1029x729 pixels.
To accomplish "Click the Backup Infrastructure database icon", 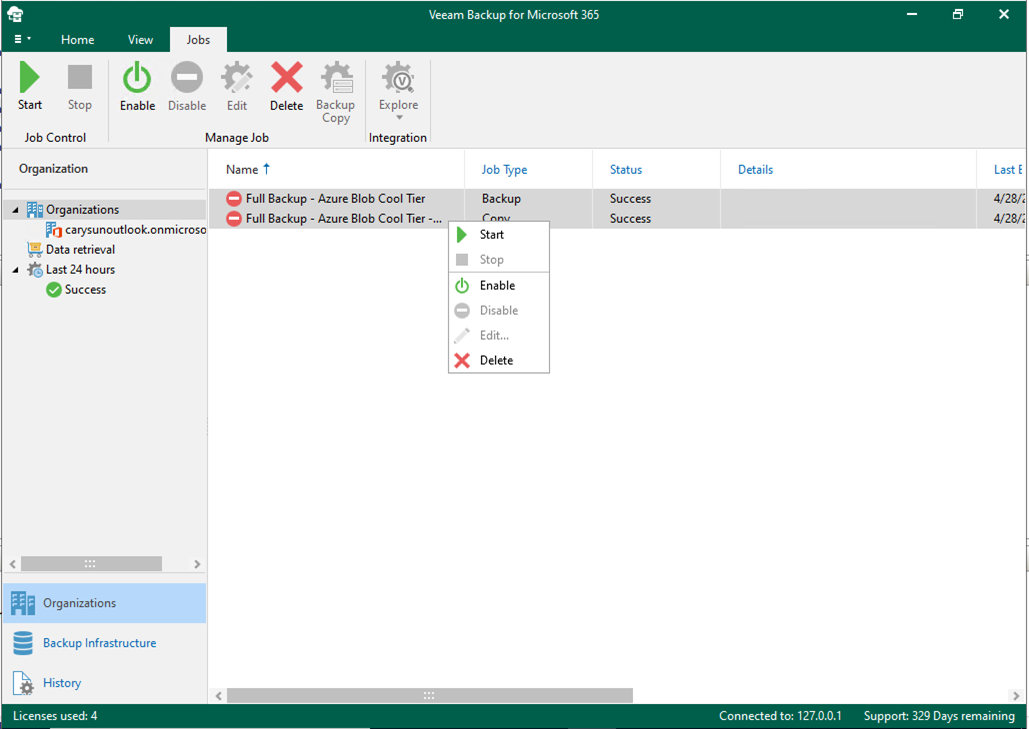I will pyautogui.click(x=23, y=643).
